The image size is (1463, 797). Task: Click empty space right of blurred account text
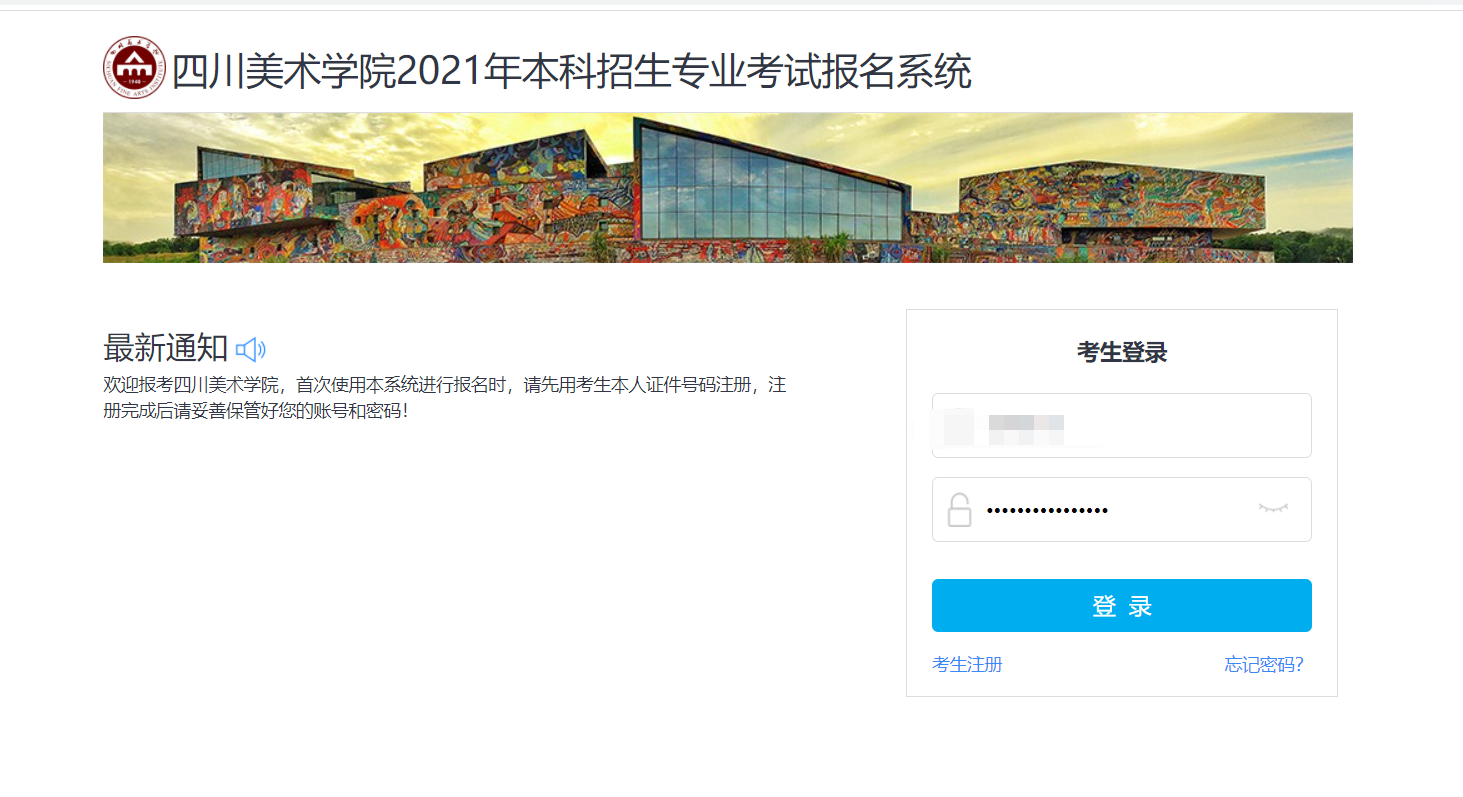pos(1200,426)
